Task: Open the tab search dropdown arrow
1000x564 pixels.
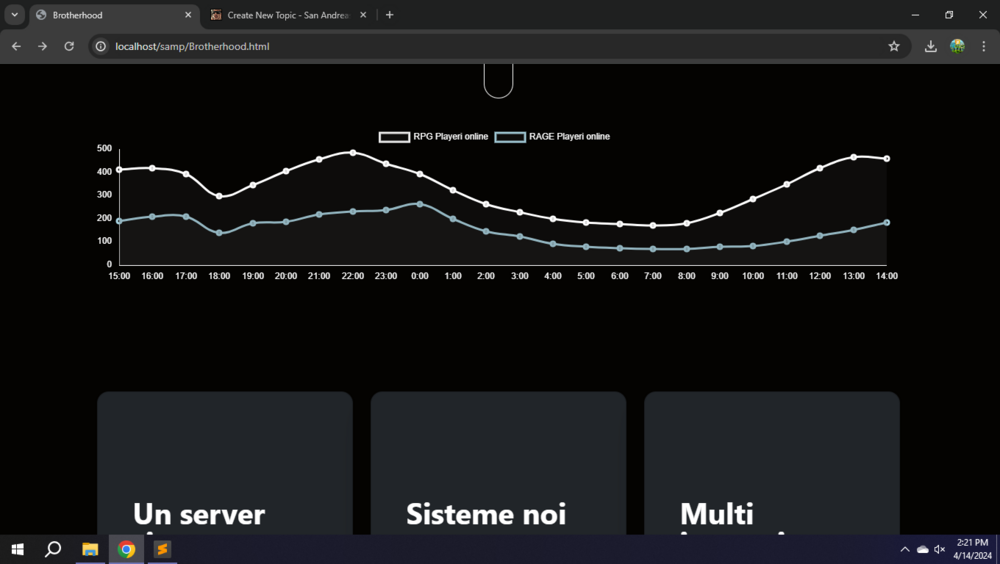Action: (14, 15)
